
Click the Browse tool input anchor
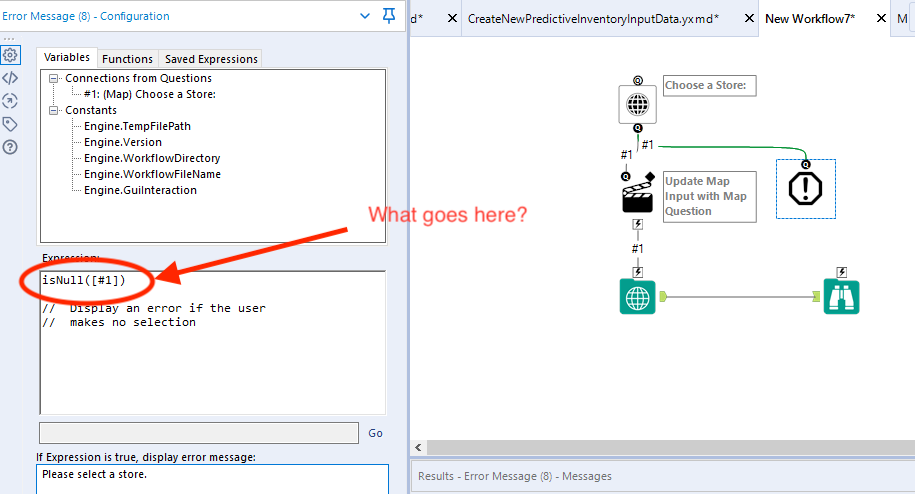[816, 297]
